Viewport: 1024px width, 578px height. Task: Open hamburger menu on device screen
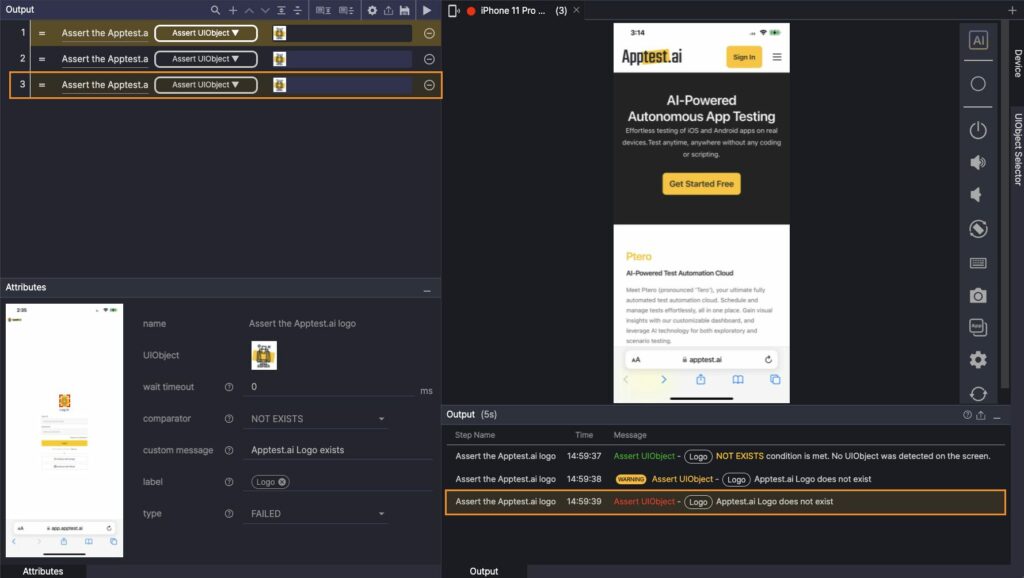click(777, 57)
